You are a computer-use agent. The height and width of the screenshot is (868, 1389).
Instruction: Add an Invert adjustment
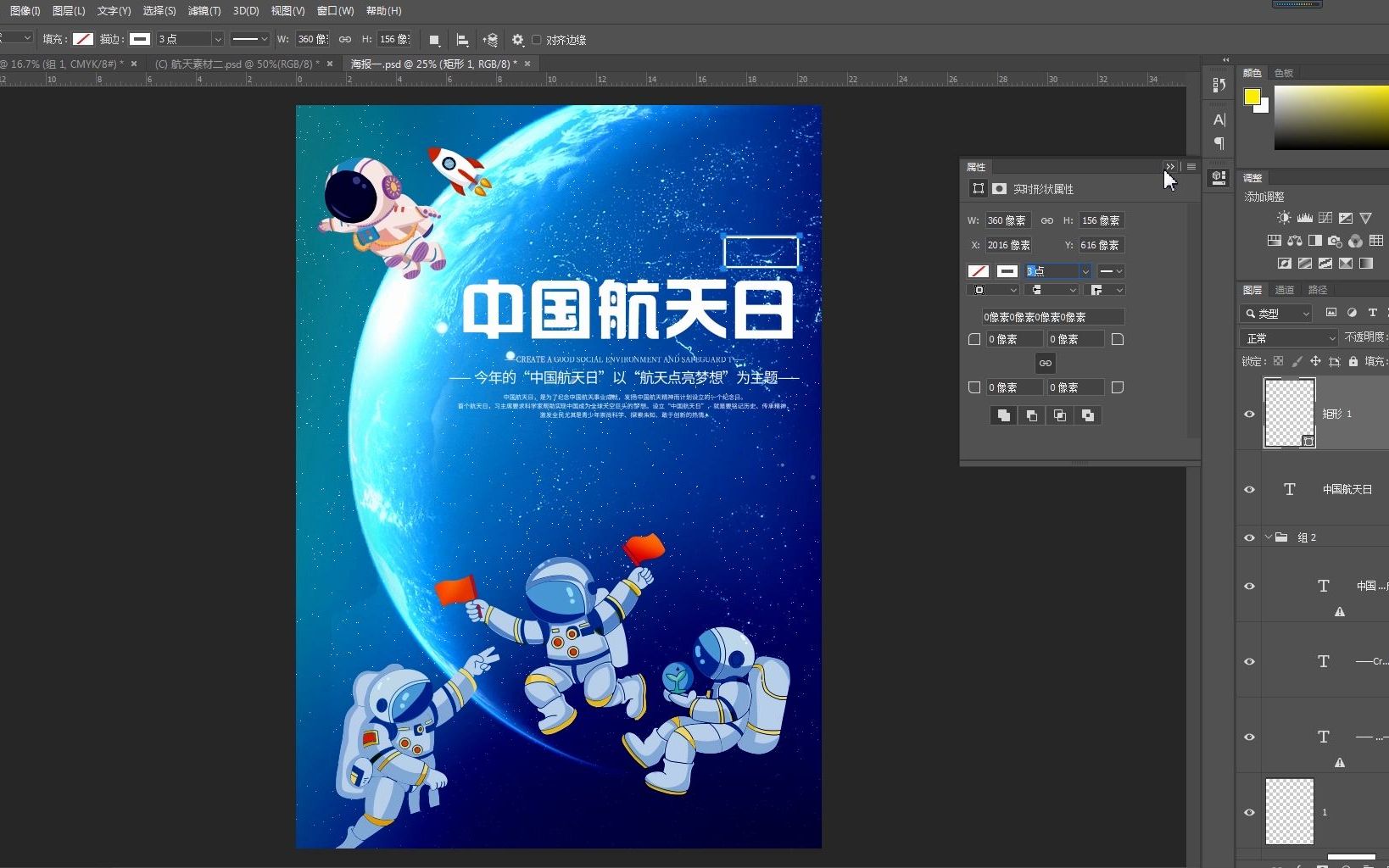click(1284, 264)
